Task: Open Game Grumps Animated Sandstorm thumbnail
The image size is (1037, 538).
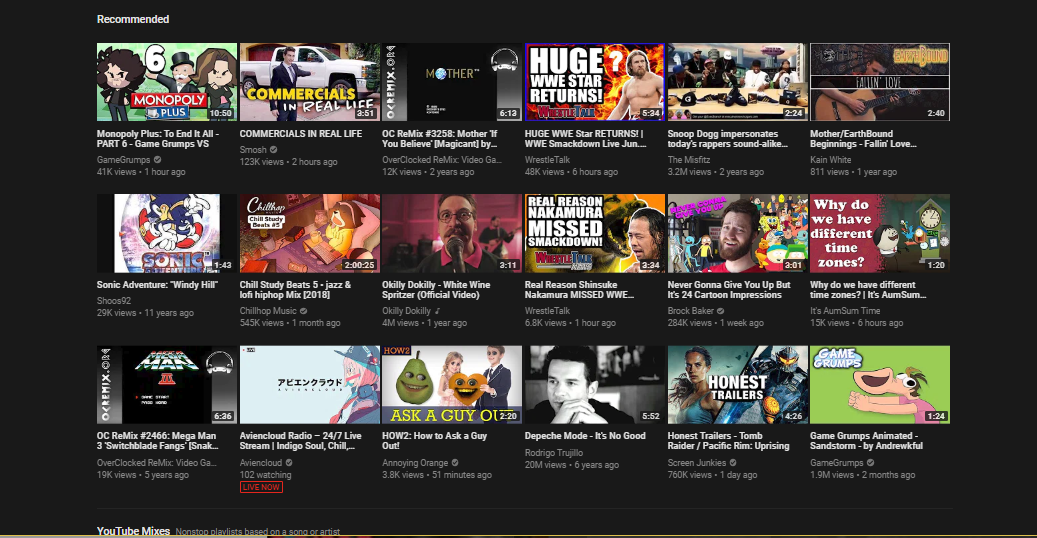Action: pyautogui.click(x=880, y=384)
